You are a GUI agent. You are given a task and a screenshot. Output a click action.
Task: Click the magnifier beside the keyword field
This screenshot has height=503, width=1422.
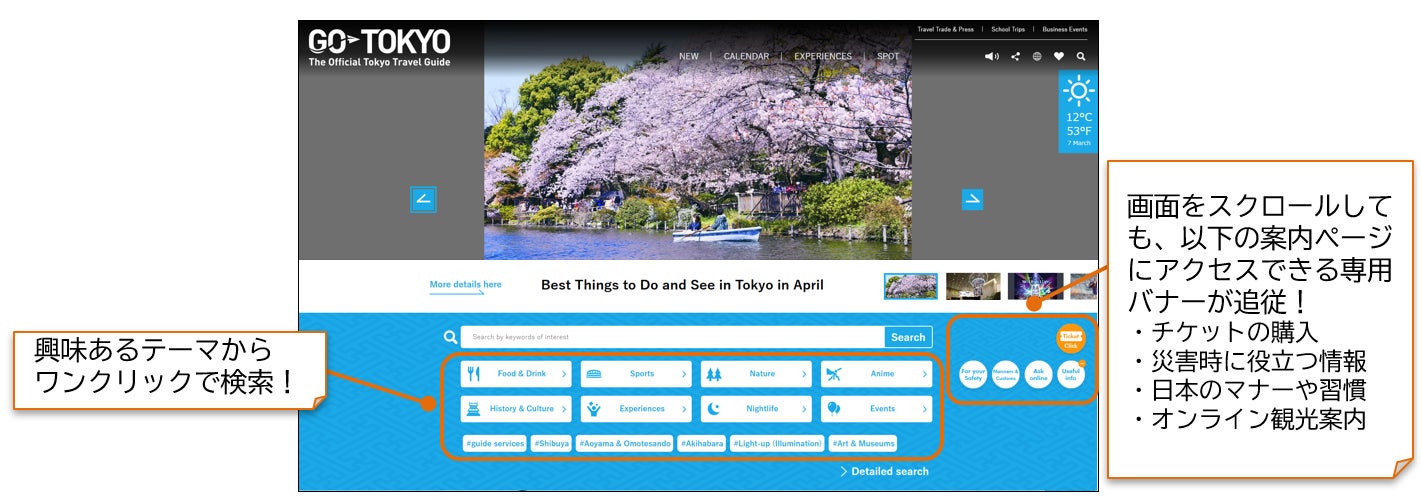450,337
